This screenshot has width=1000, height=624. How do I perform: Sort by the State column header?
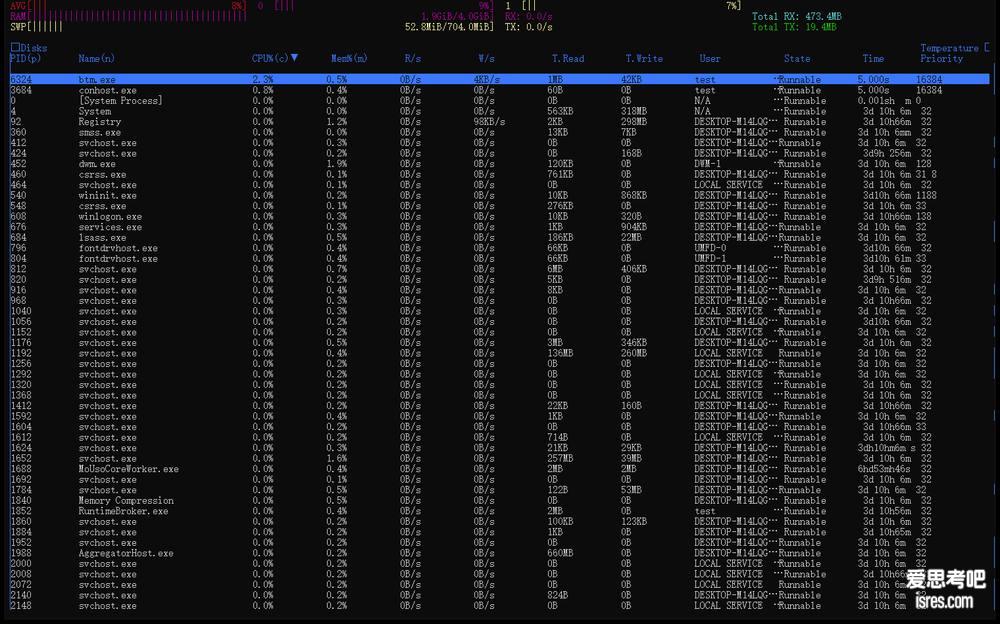pyautogui.click(x=797, y=59)
